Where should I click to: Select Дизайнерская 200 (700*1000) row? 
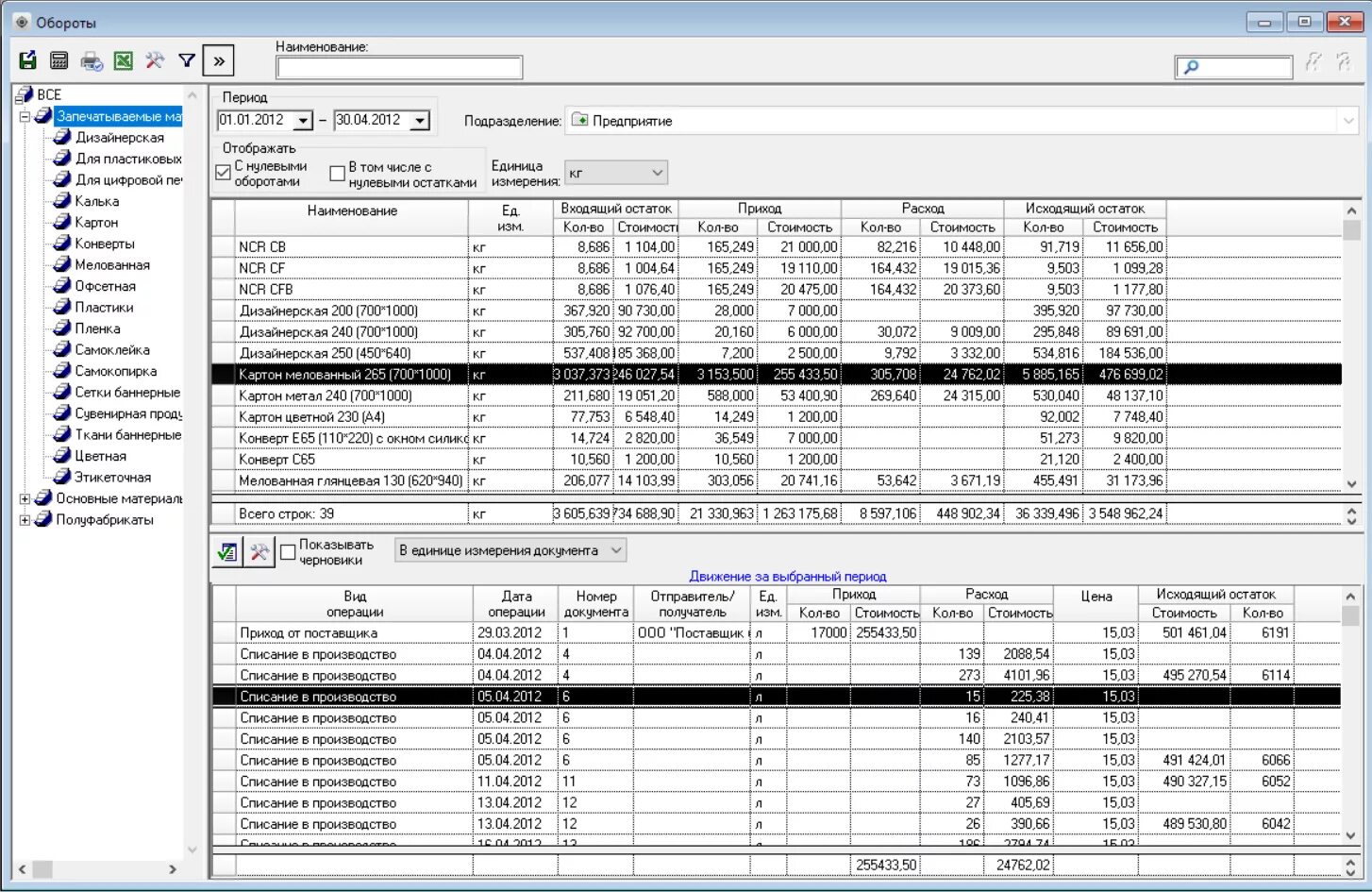(x=776, y=311)
